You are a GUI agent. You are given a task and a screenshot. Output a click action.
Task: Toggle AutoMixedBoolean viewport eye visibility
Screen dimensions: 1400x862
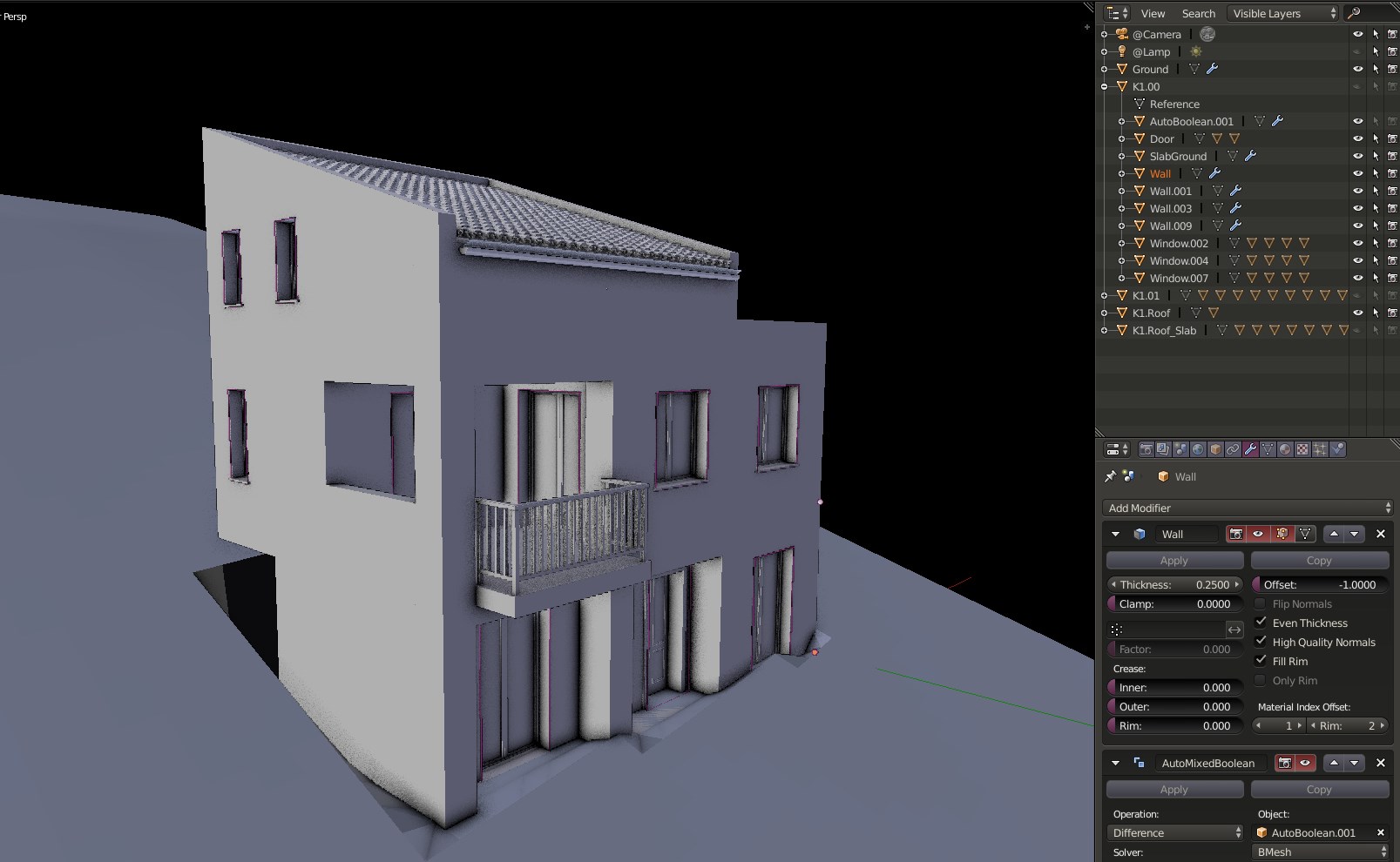(x=1305, y=763)
